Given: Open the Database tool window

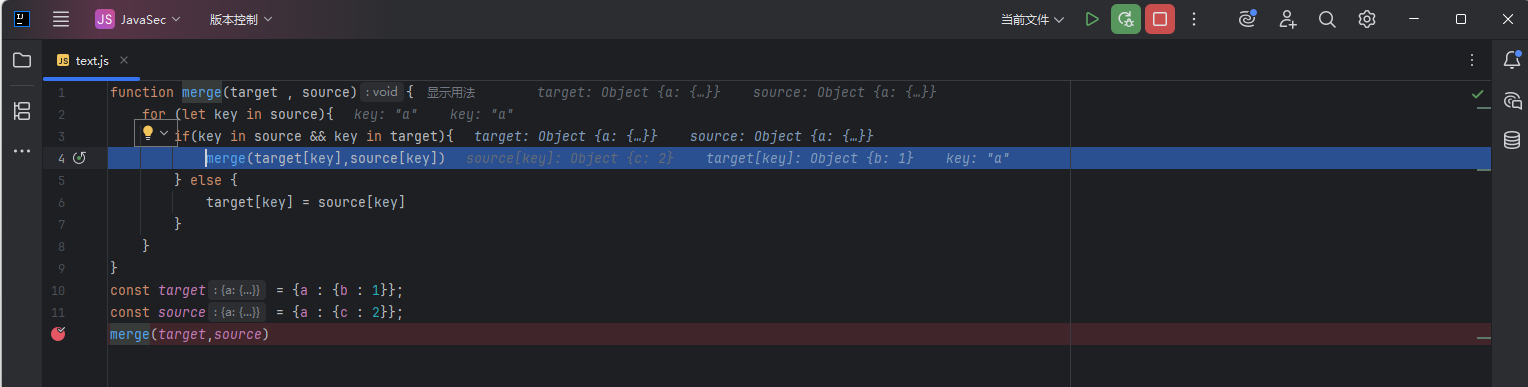Looking at the screenshot, I should point(1512,140).
